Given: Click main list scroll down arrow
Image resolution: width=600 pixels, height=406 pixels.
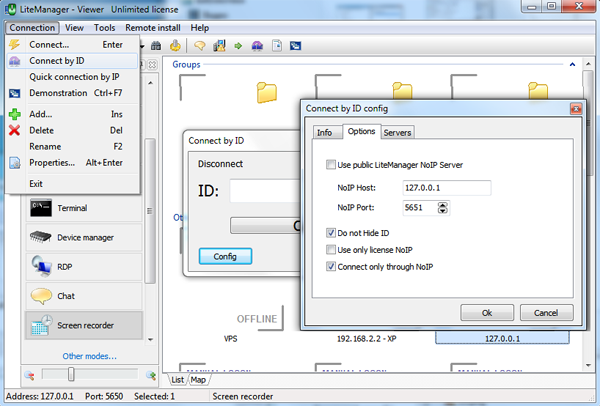Looking at the screenshot, I should point(589,365).
